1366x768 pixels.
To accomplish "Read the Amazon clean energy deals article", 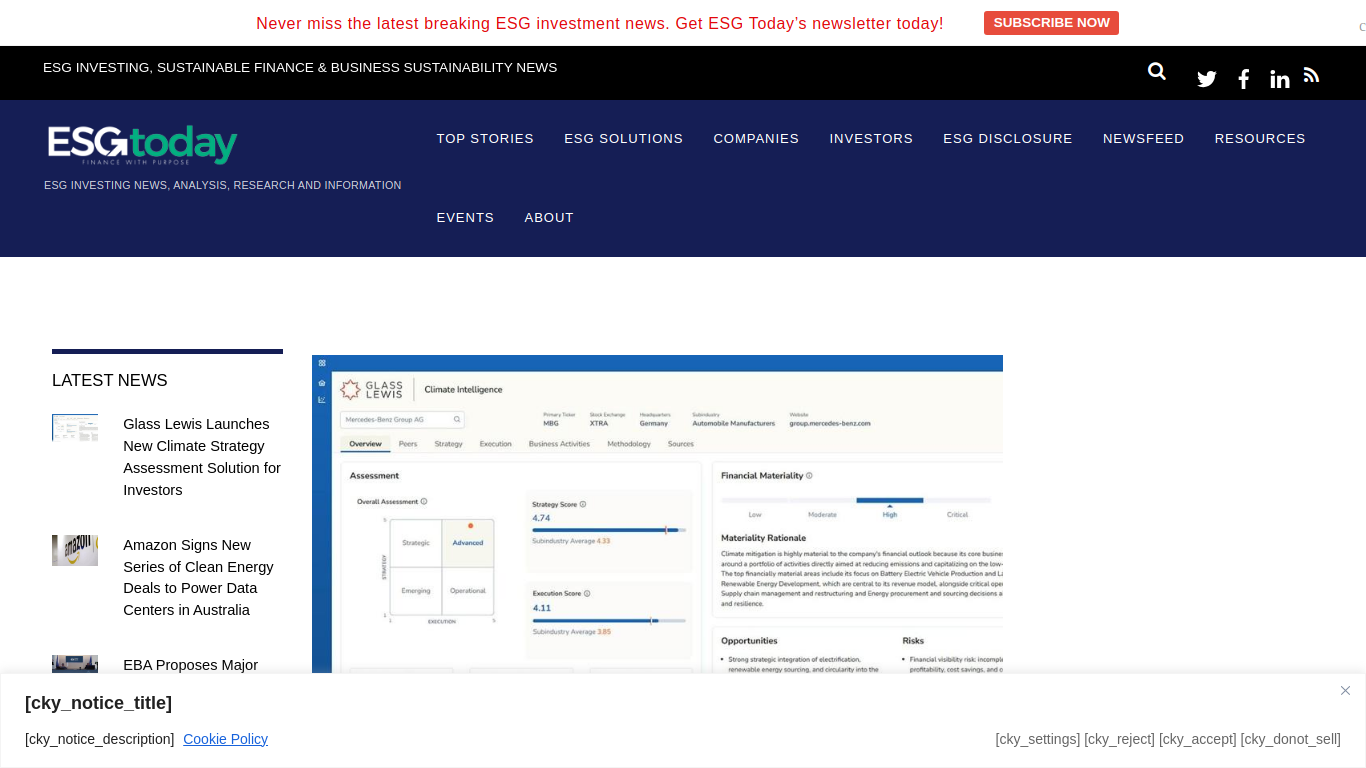I will [x=198, y=578].
